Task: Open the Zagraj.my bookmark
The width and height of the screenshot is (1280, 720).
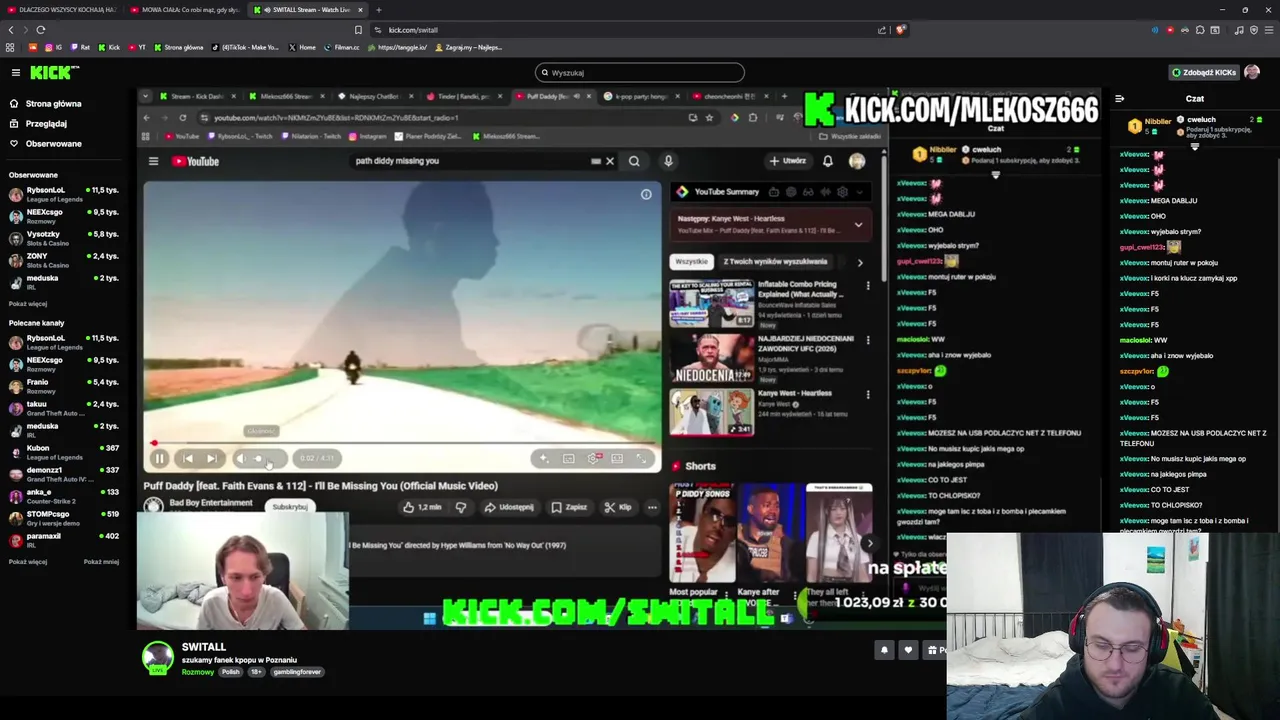Action: (469, 47)
